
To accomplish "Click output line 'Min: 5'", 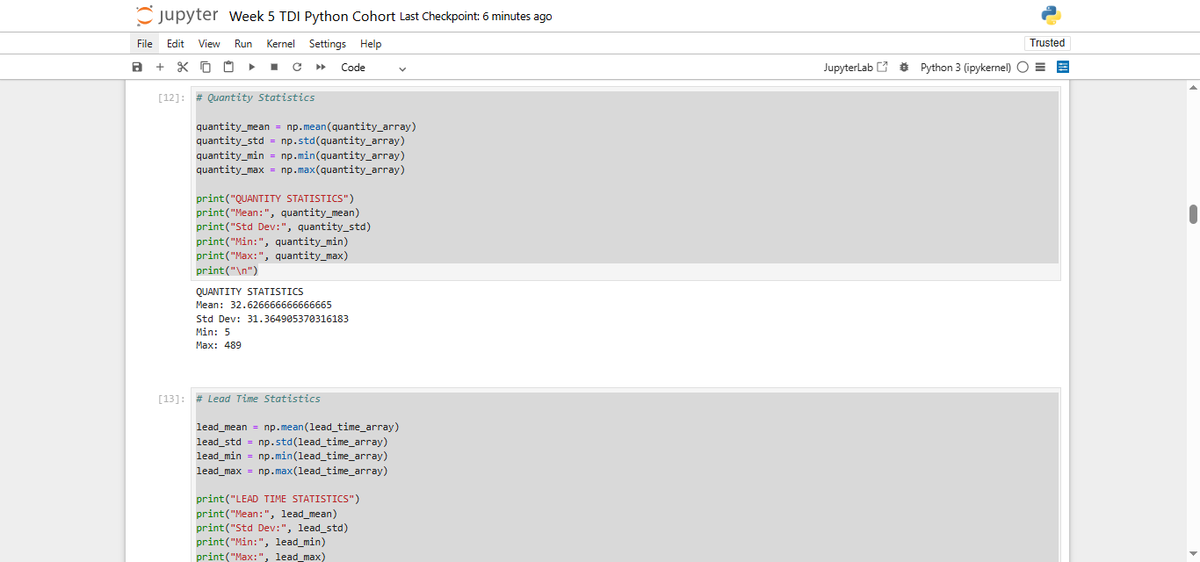I will [x=213, y=331].
